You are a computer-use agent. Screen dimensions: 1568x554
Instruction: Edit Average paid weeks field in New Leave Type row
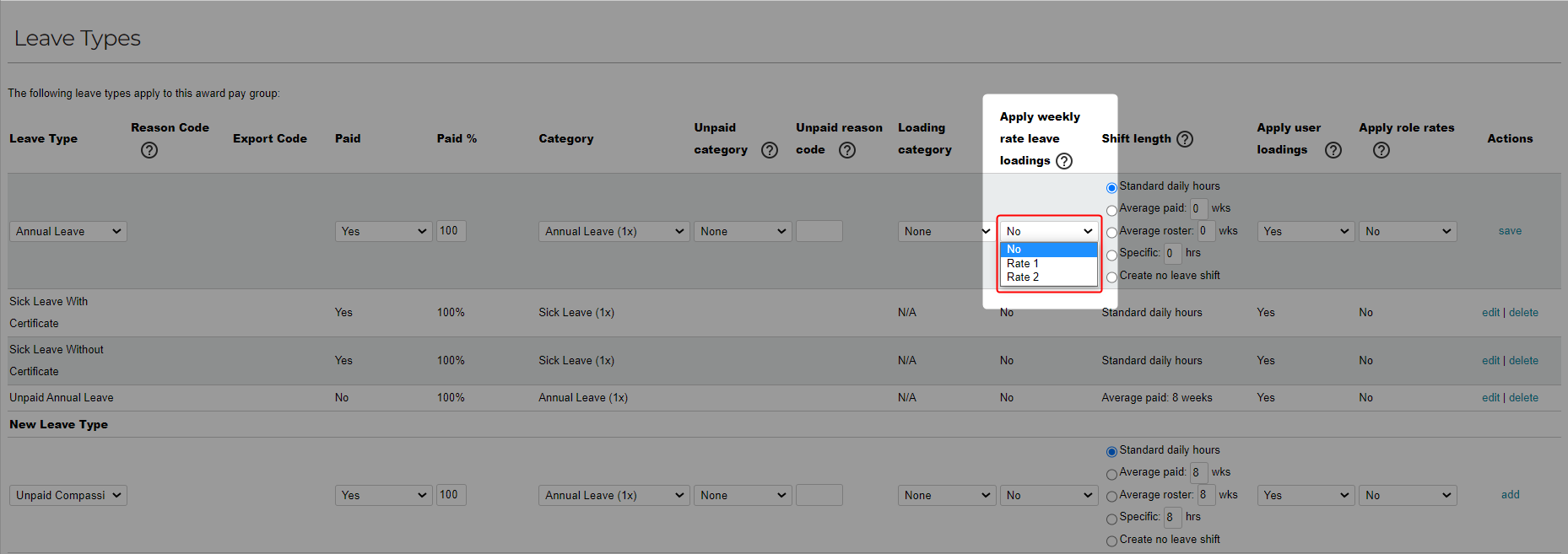pos(1199,472)
